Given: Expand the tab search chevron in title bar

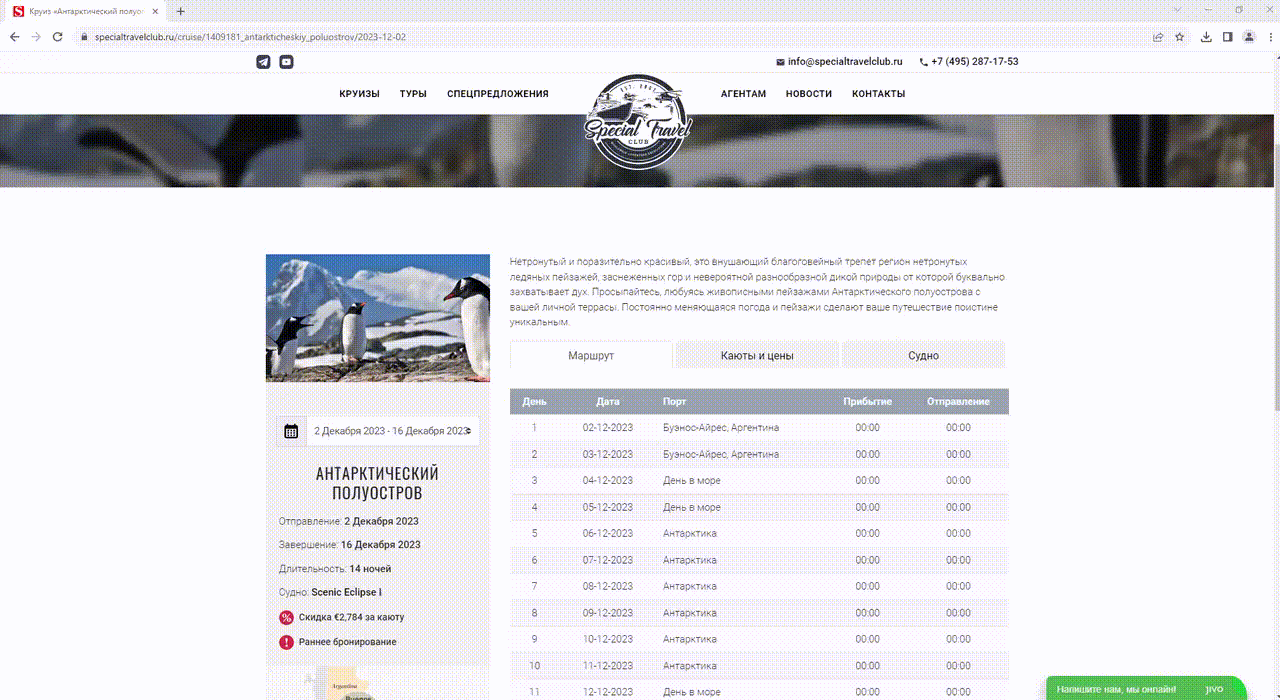Looking at the screenshot, I should (1177, 10).
